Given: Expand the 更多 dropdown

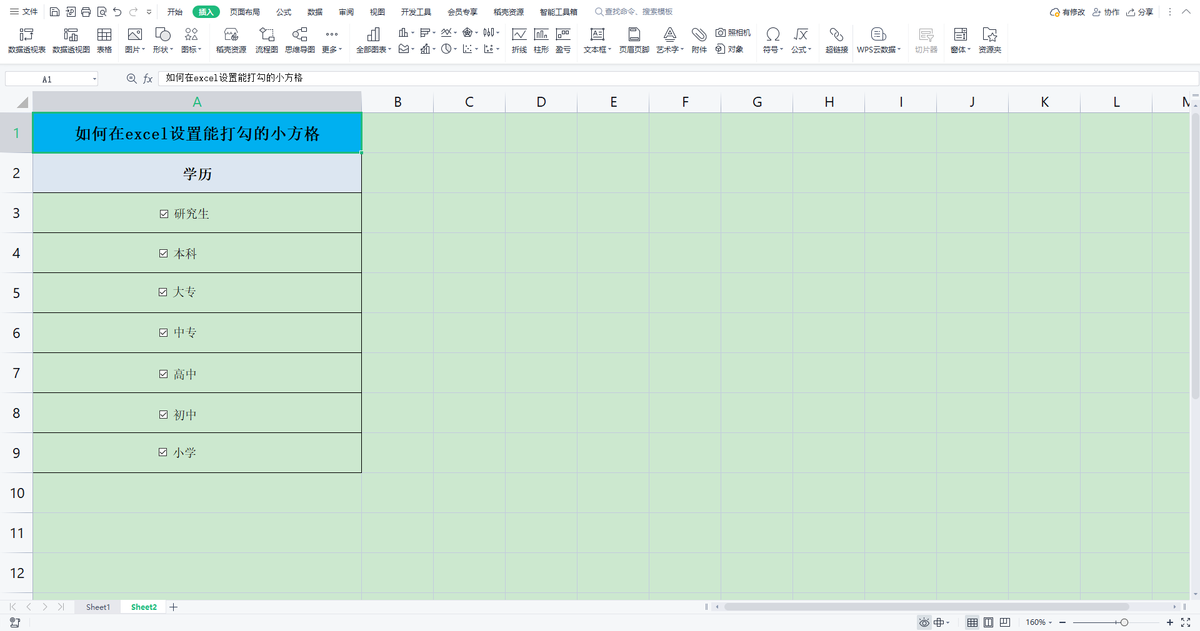Looking at the screenshot, I should coord(332,40).
